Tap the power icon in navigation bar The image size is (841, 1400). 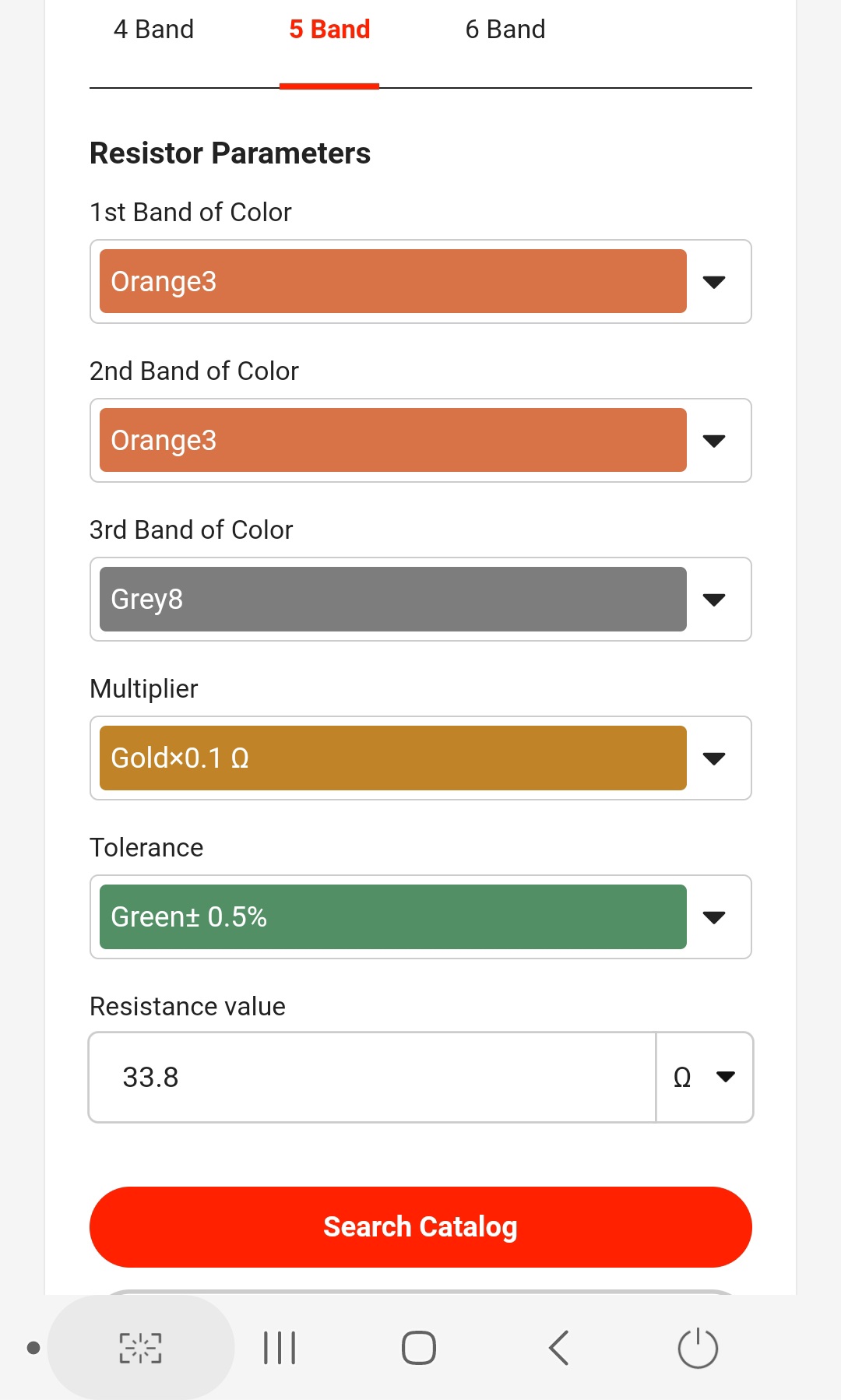tap(698, 1348)
